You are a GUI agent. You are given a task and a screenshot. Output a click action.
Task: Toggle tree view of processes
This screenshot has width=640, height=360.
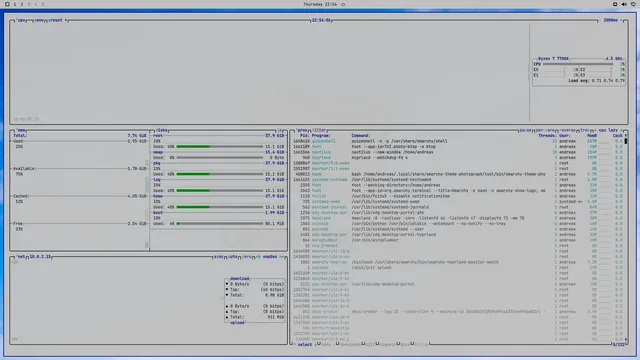point(584,130)
